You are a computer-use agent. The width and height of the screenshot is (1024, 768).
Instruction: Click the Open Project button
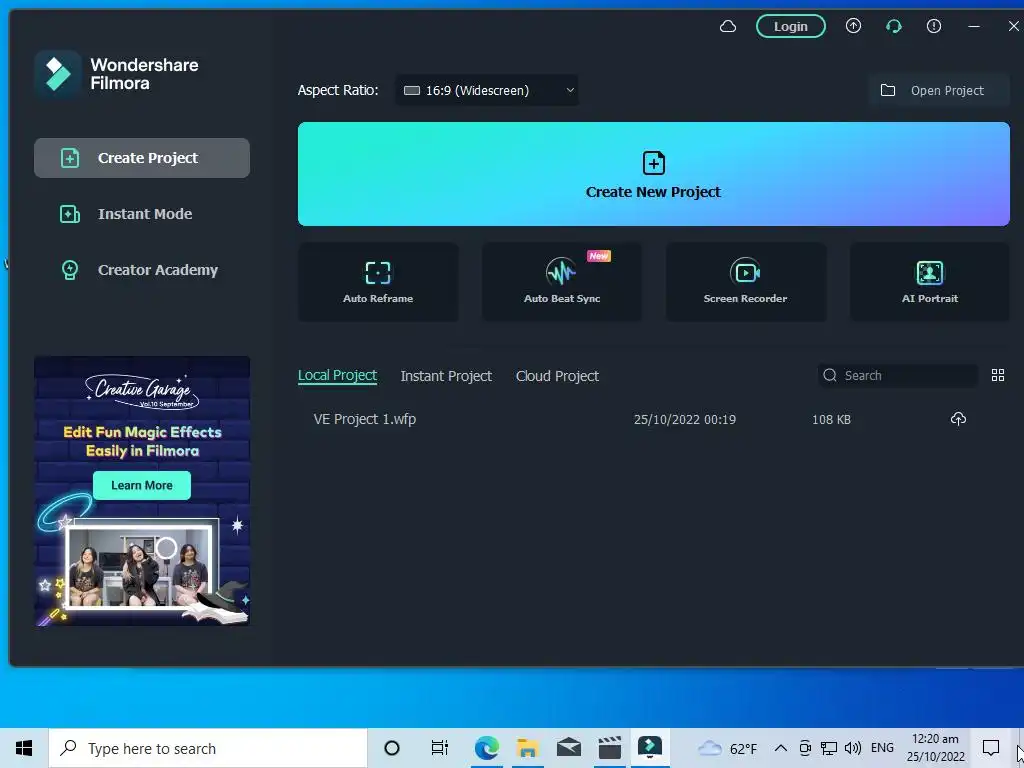point(938,90)
